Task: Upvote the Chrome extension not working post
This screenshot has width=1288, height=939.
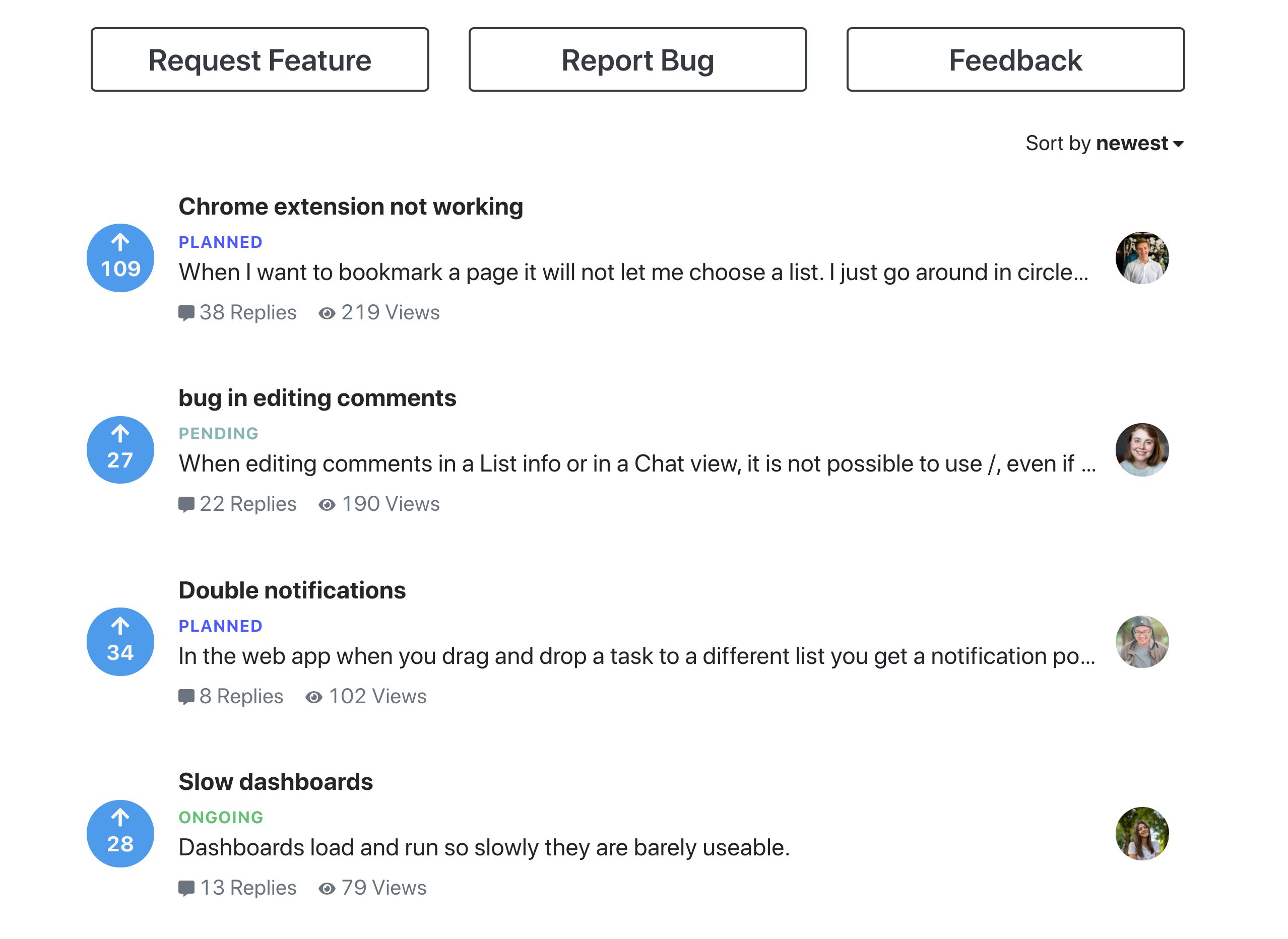Action: 120,258
